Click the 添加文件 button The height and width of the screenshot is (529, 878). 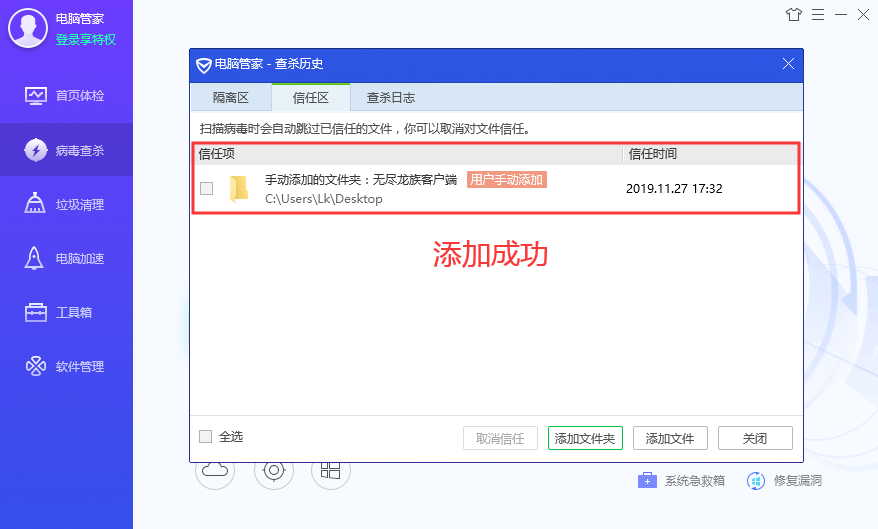[670, 438]
